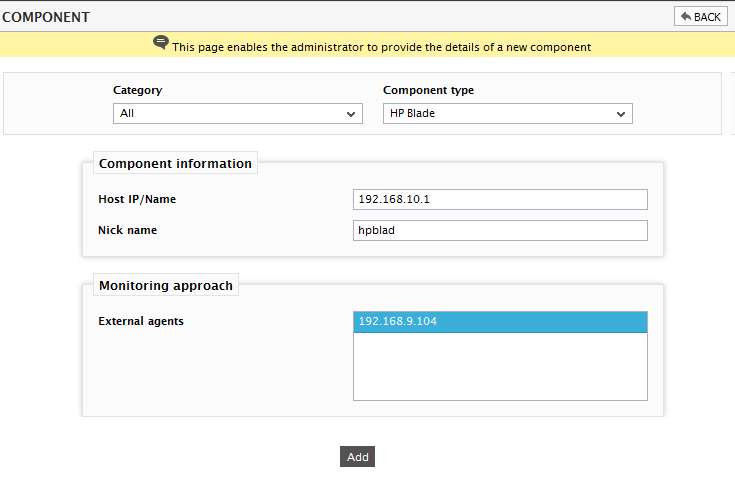Viewport: 735px width, 490px height.
Task: Click empty area of External agents listbox
Action: pos(500,366)
